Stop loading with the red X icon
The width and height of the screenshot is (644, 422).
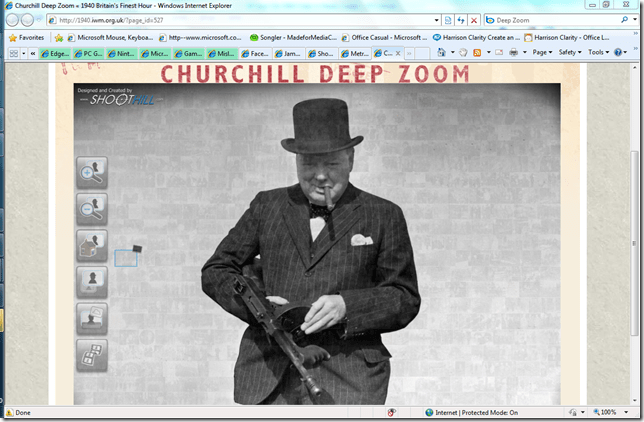474,20
